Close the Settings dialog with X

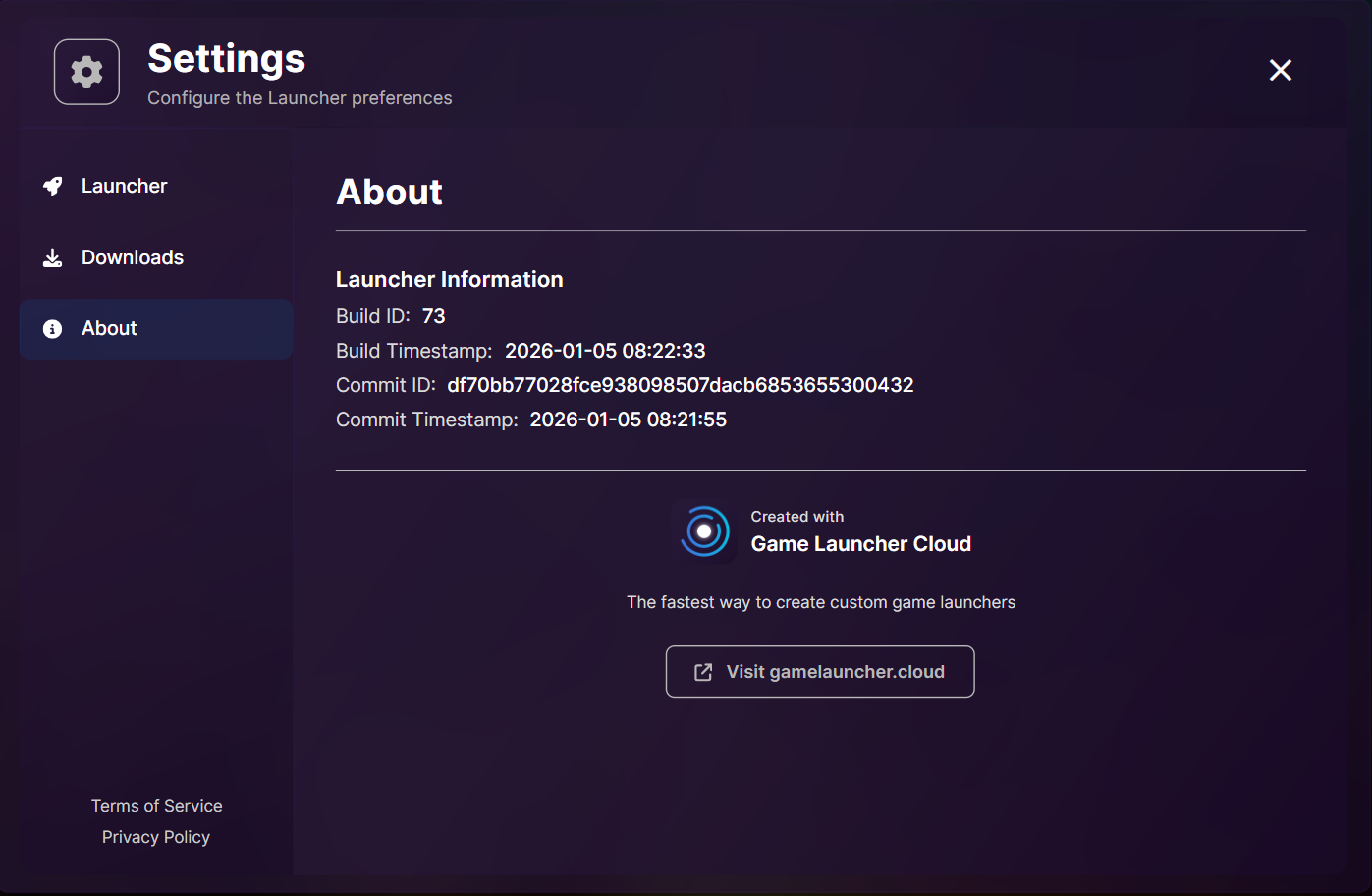(x=1280, y=70)
